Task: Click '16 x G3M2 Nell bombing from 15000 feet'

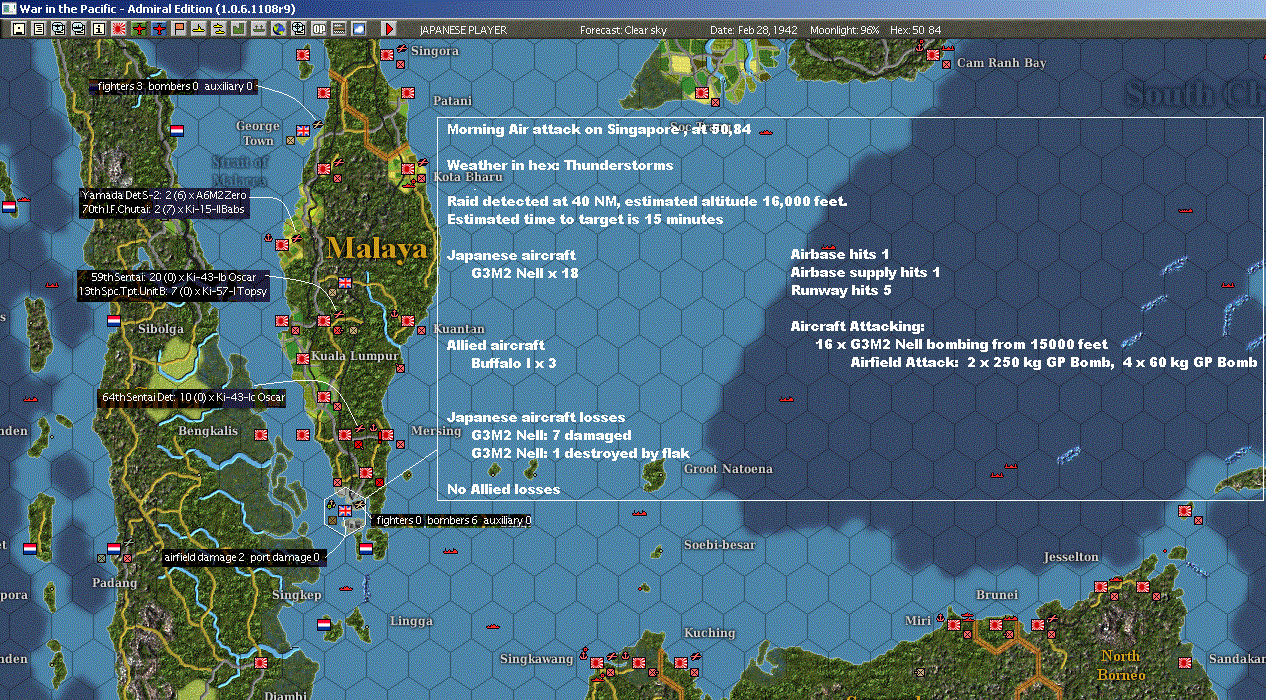Action: (962, 345)
